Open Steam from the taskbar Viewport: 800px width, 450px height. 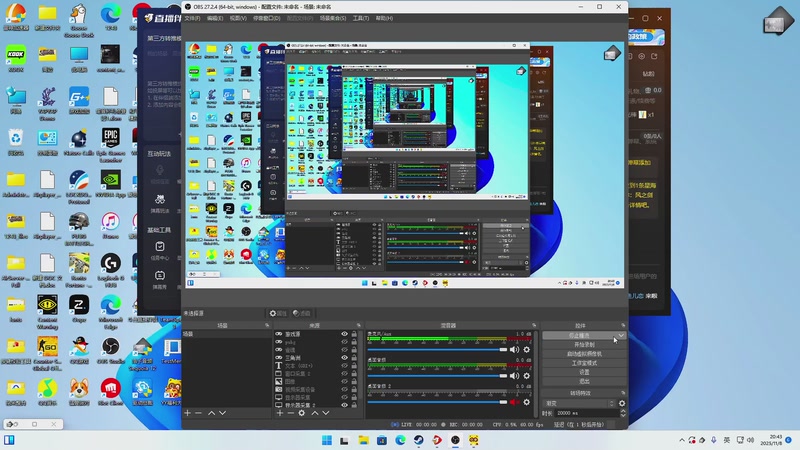click(x=418, y=440)
